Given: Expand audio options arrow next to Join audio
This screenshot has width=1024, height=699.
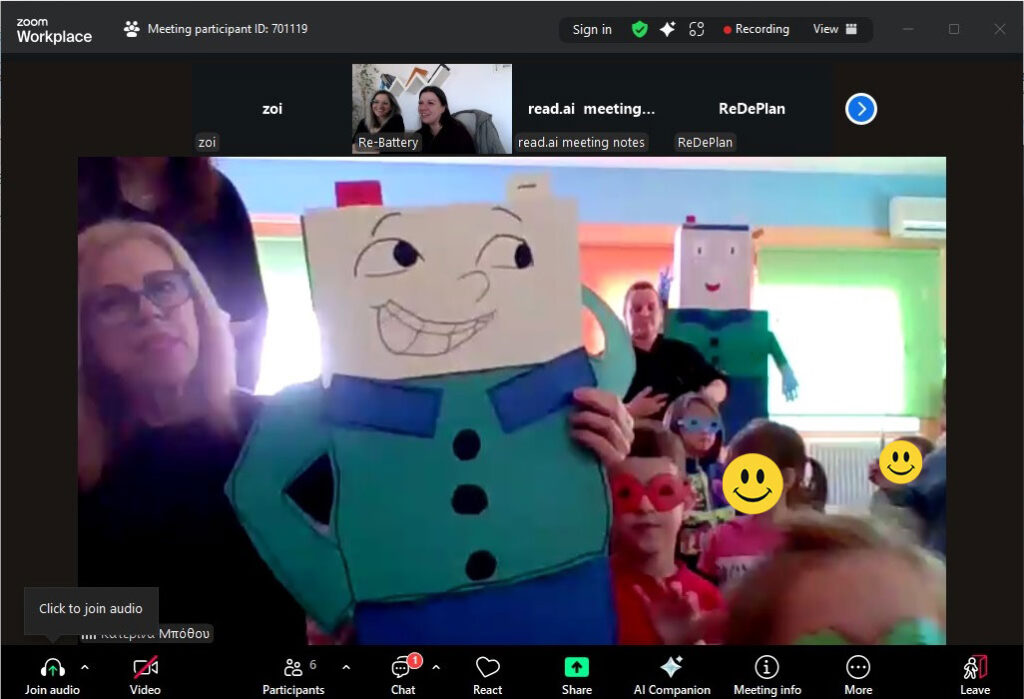Looking at the screenshot, I should (84, 667).
